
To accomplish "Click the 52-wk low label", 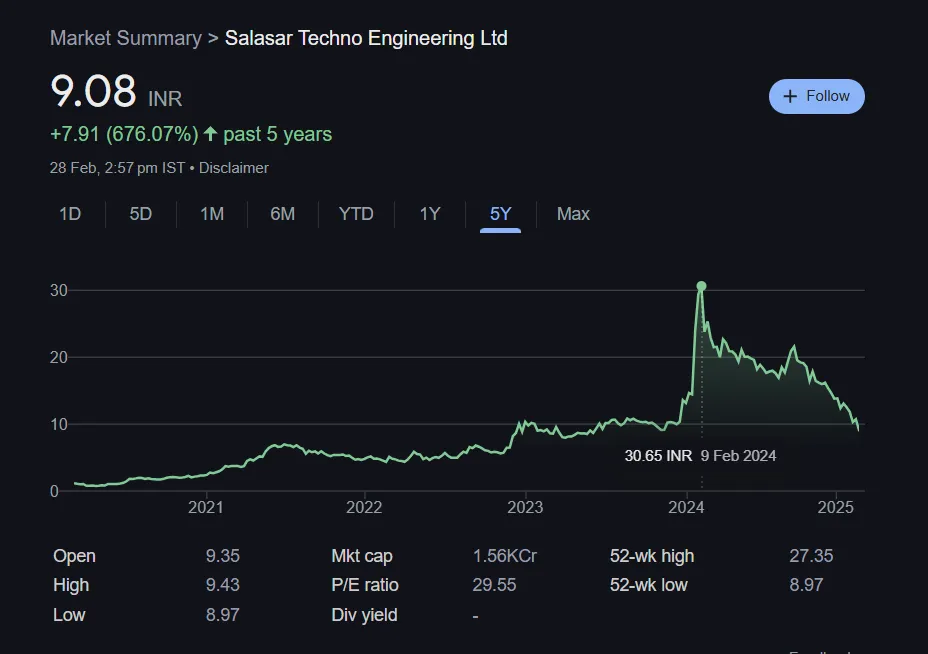I will pyautogui.click(x=649, y=585).
